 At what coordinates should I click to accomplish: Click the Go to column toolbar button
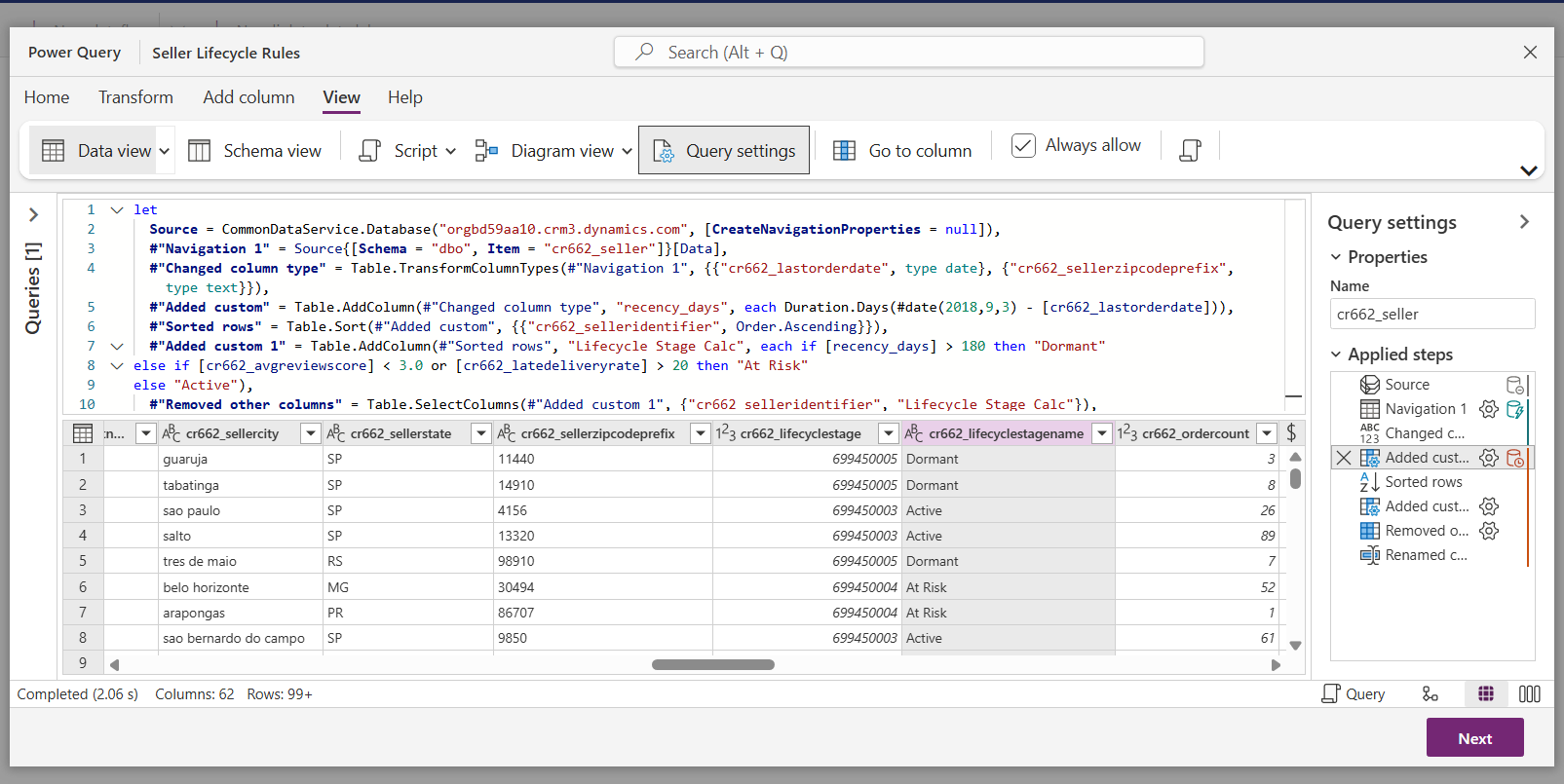[902, 150]
